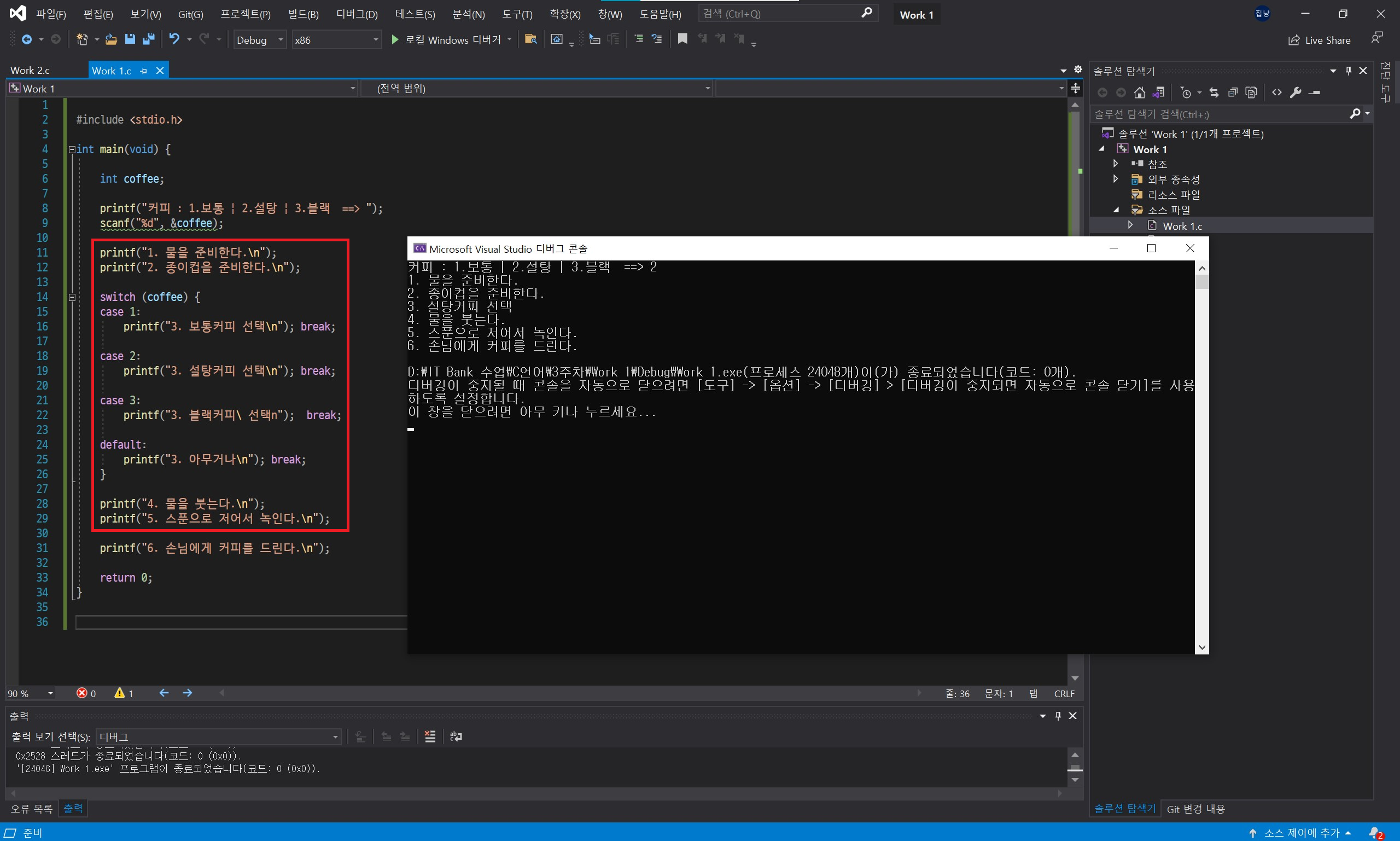1400x841 pixels.
Task: Toggle word wrap icon in Output panel
Action: [456, 736]
